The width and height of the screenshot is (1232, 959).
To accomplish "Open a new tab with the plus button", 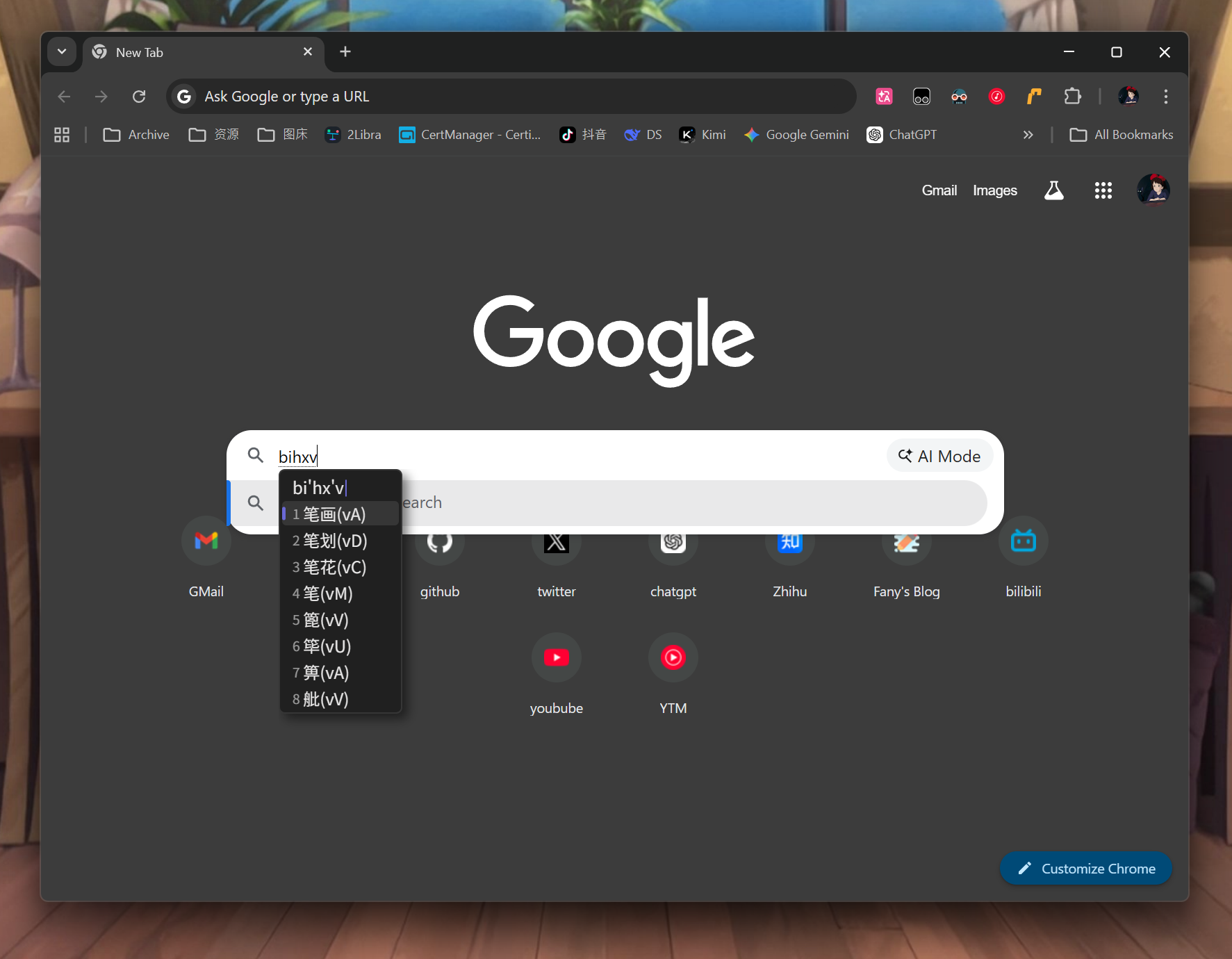I will [345, 52].
